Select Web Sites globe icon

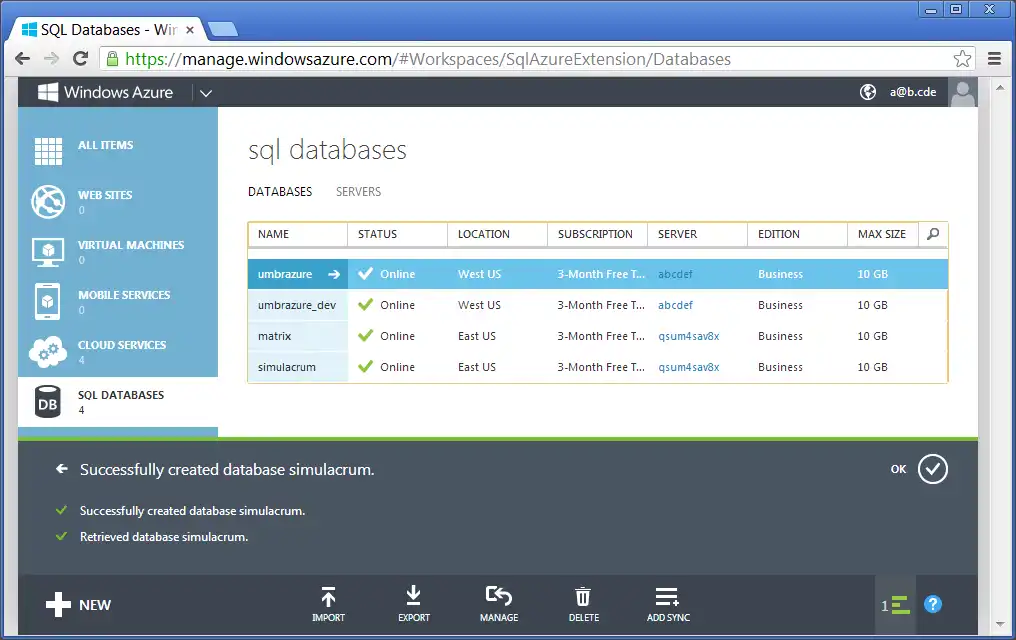pos(48,201)
